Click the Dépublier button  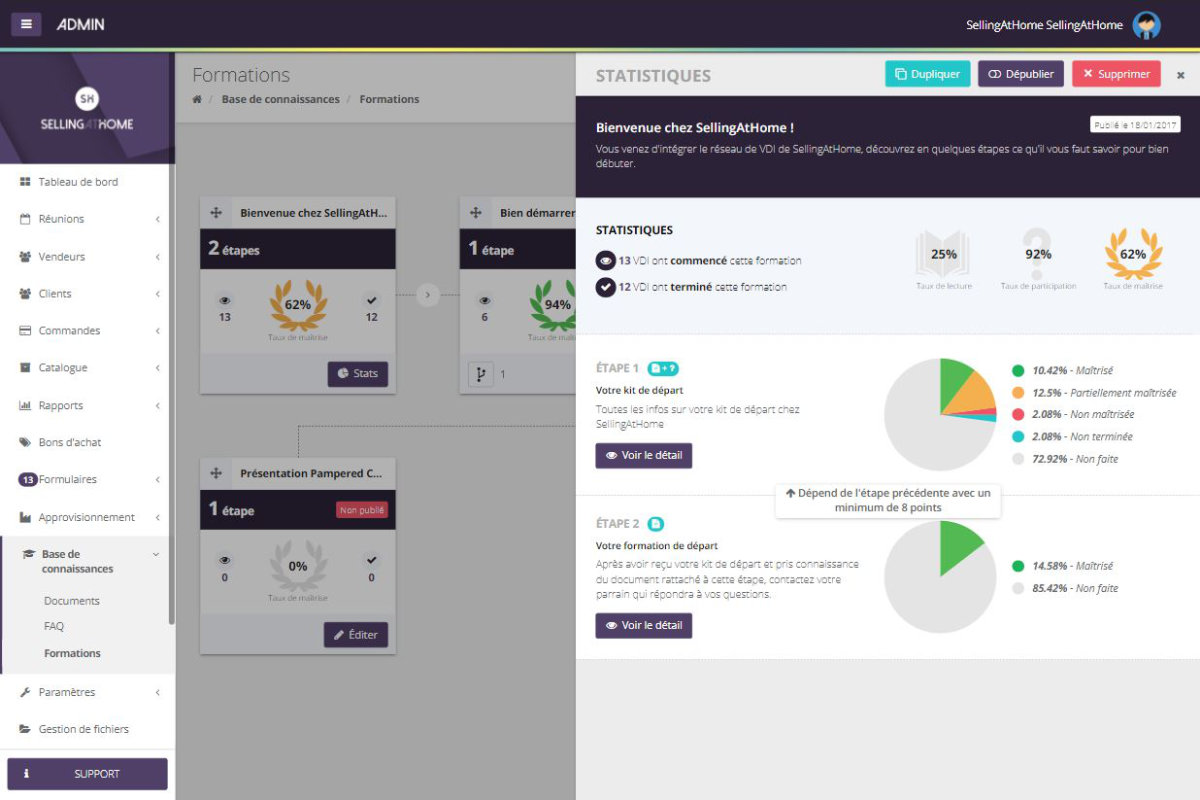1021,74
